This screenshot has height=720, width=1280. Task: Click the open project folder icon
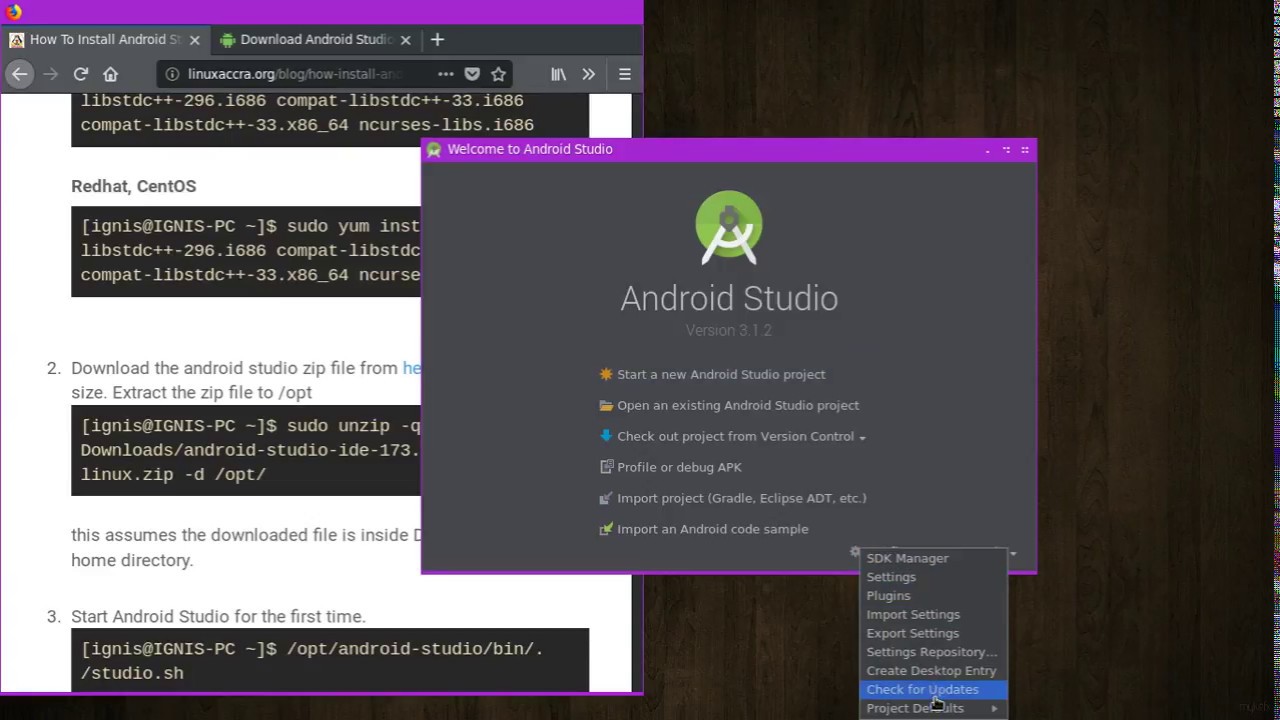tap(606, 405)
